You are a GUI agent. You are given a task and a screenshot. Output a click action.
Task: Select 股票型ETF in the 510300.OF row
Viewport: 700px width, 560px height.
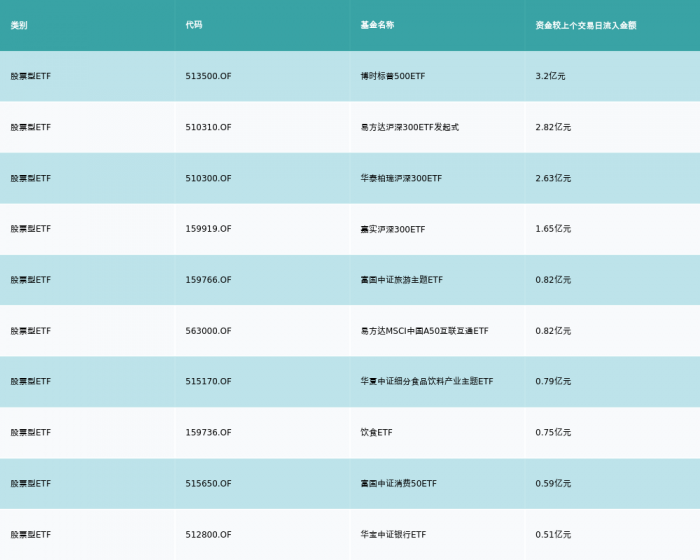click(x=31, y=178)
